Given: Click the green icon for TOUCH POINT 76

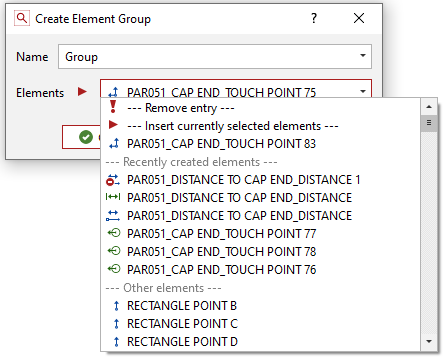Looking at the screenshot, I should pyautogui.click(x=114, y=269).
